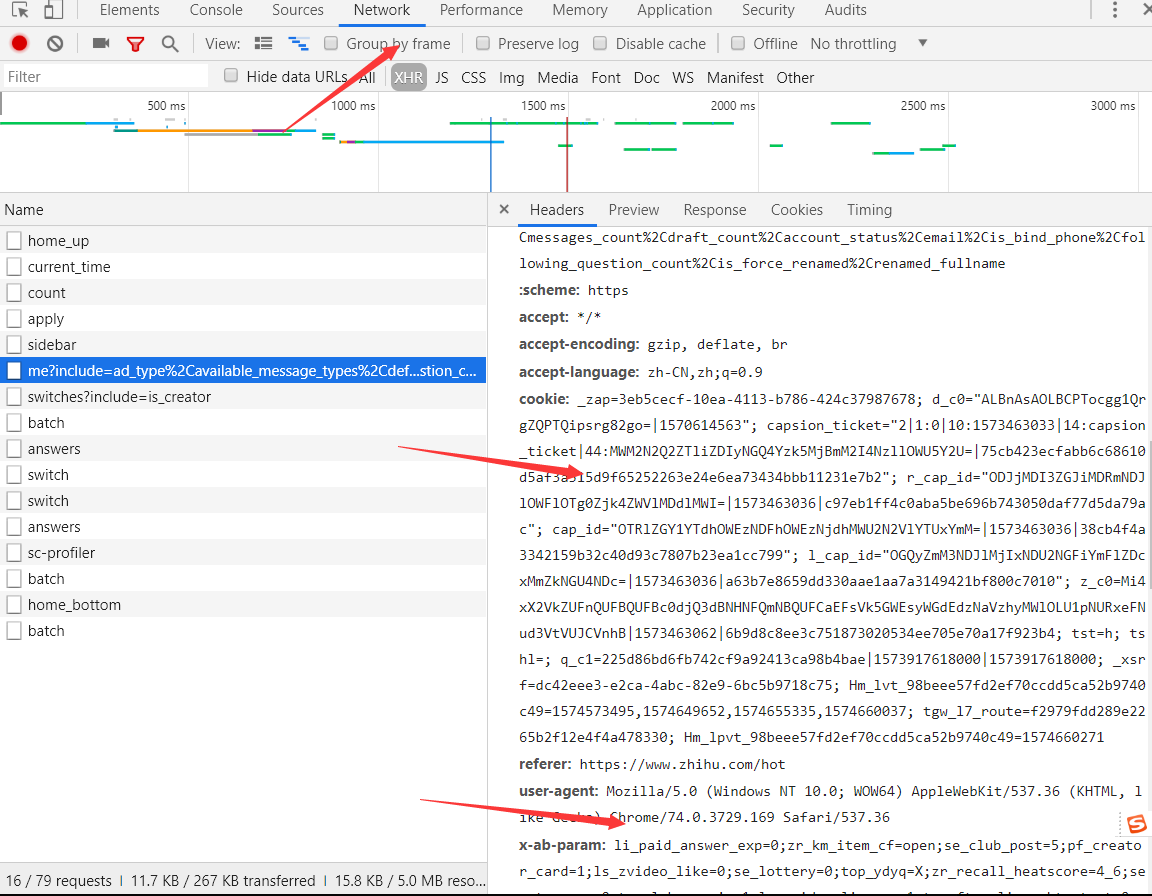Switch to the Cookies detail tab

click(x=796, y=210)
